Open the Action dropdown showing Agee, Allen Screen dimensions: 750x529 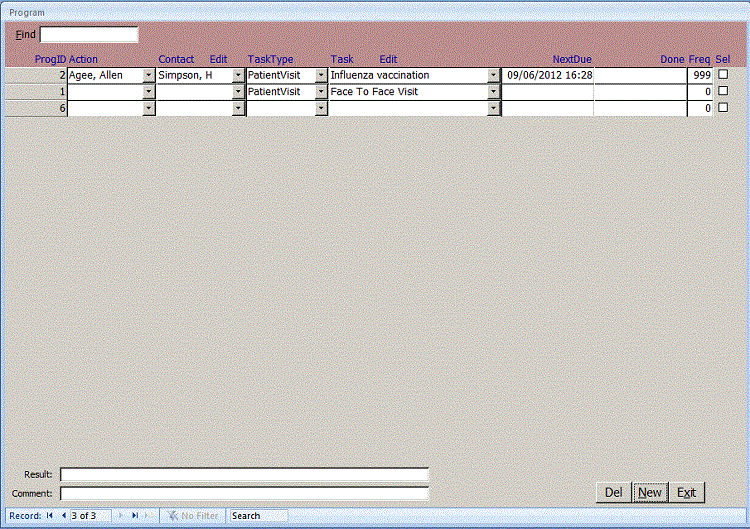[150, 75]
